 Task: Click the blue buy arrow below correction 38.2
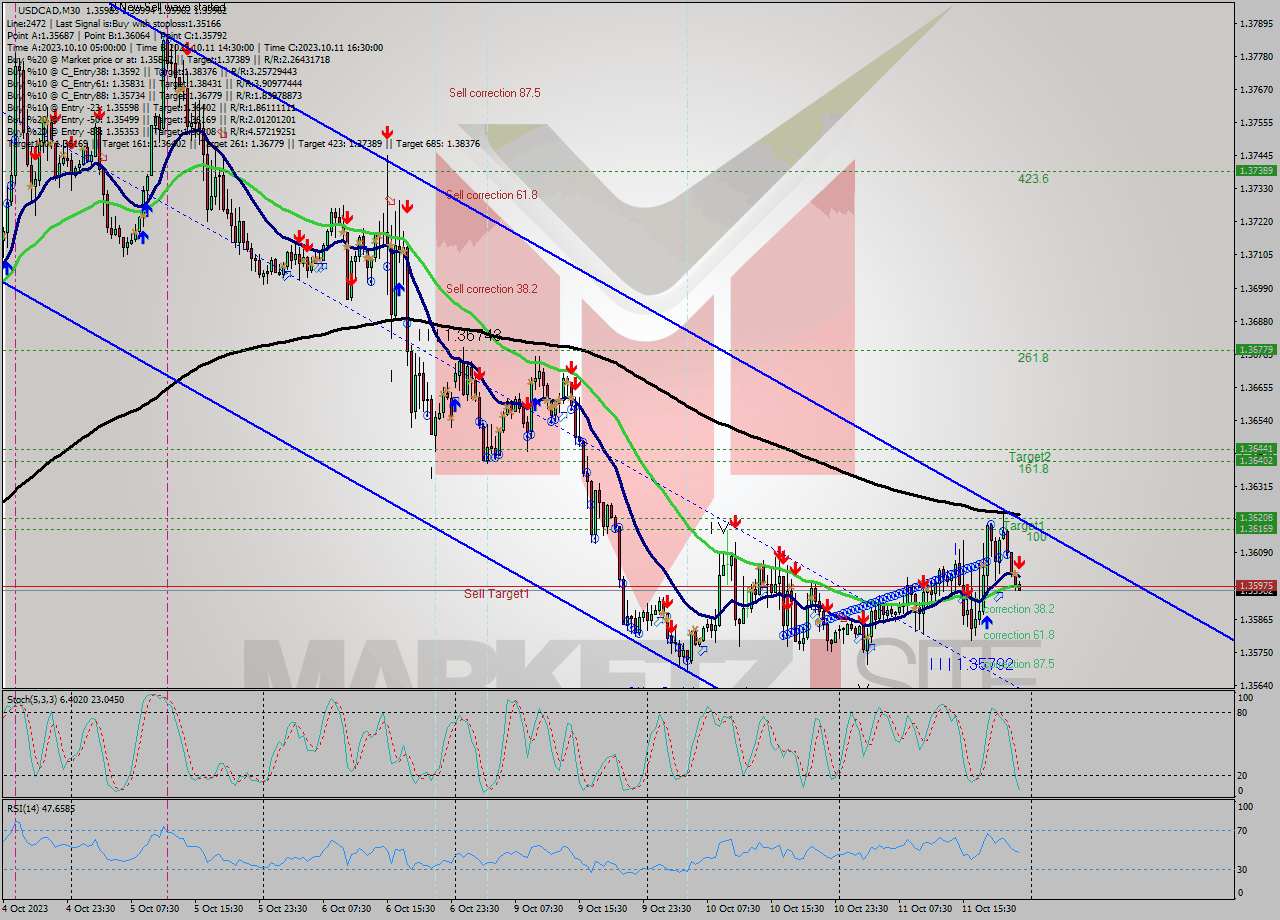[987, 622]
